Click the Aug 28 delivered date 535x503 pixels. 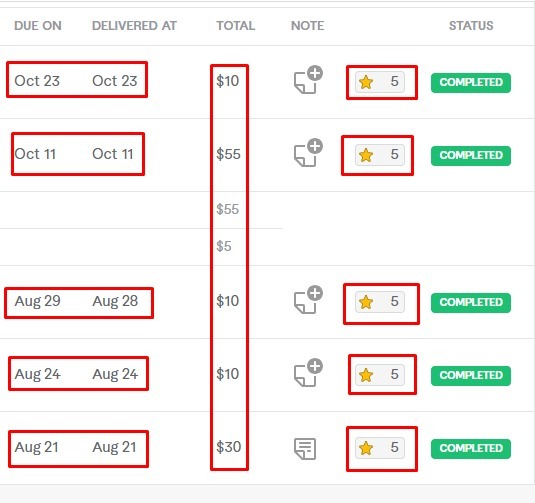pyautogui.click(x=115, y=301)
